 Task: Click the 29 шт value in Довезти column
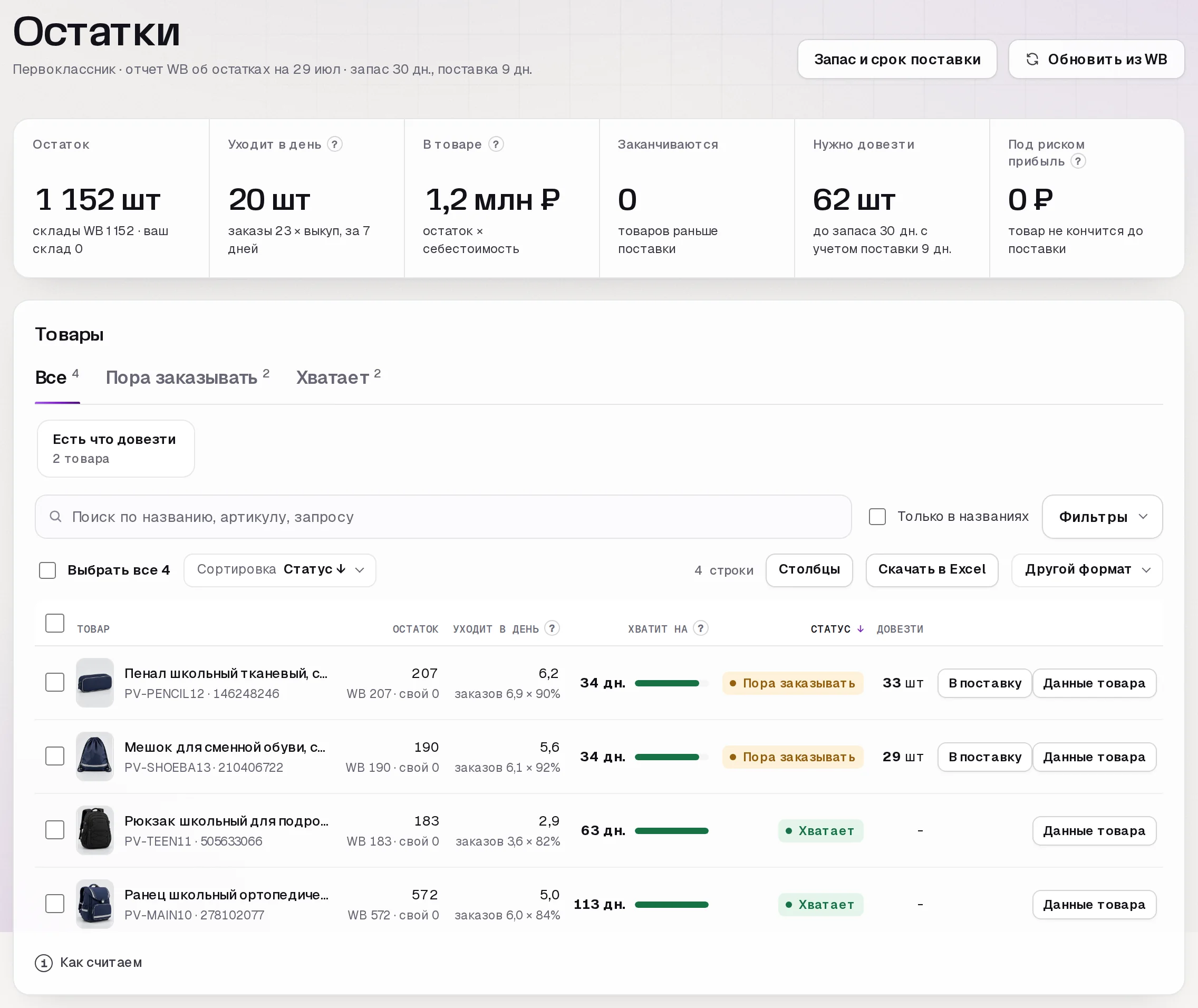point(903,757)
